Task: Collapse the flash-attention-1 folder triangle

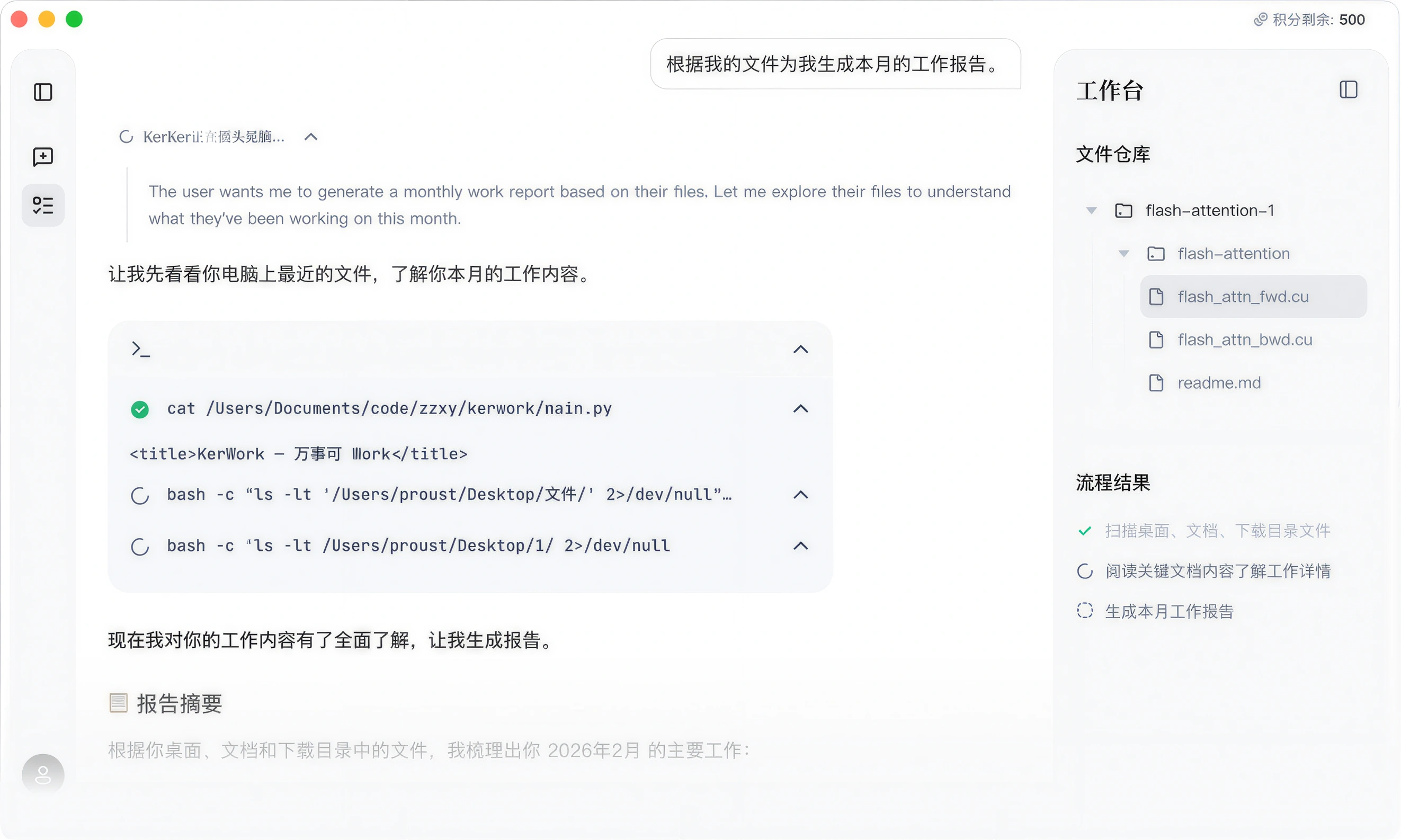Action: pyautogui.click(x=1091, y=211)
